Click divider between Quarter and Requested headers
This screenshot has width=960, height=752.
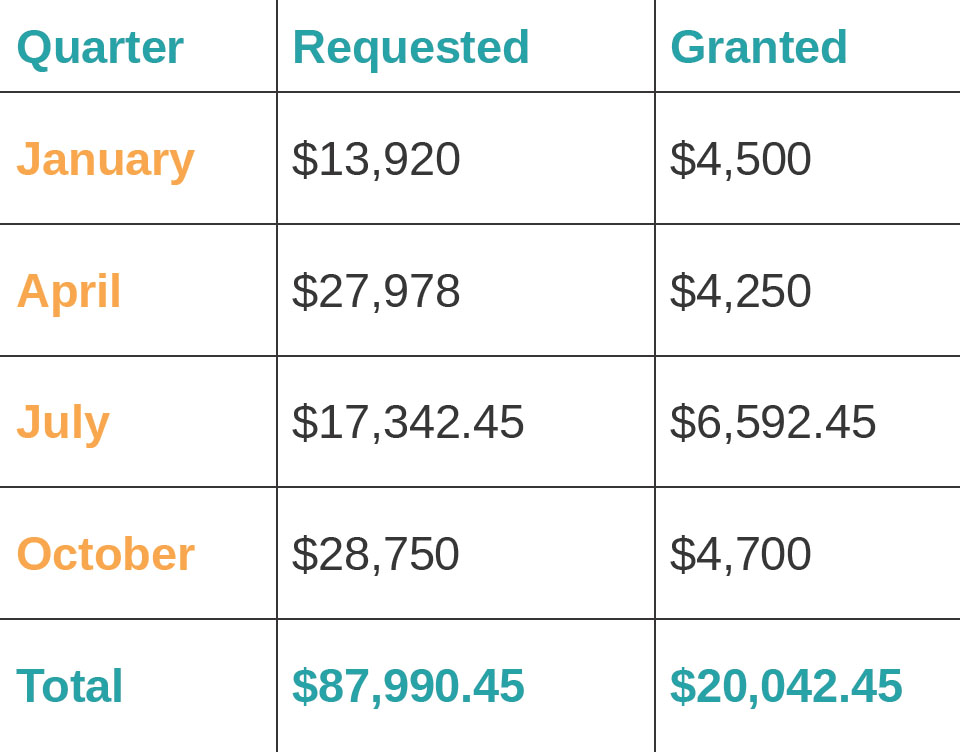277,47
